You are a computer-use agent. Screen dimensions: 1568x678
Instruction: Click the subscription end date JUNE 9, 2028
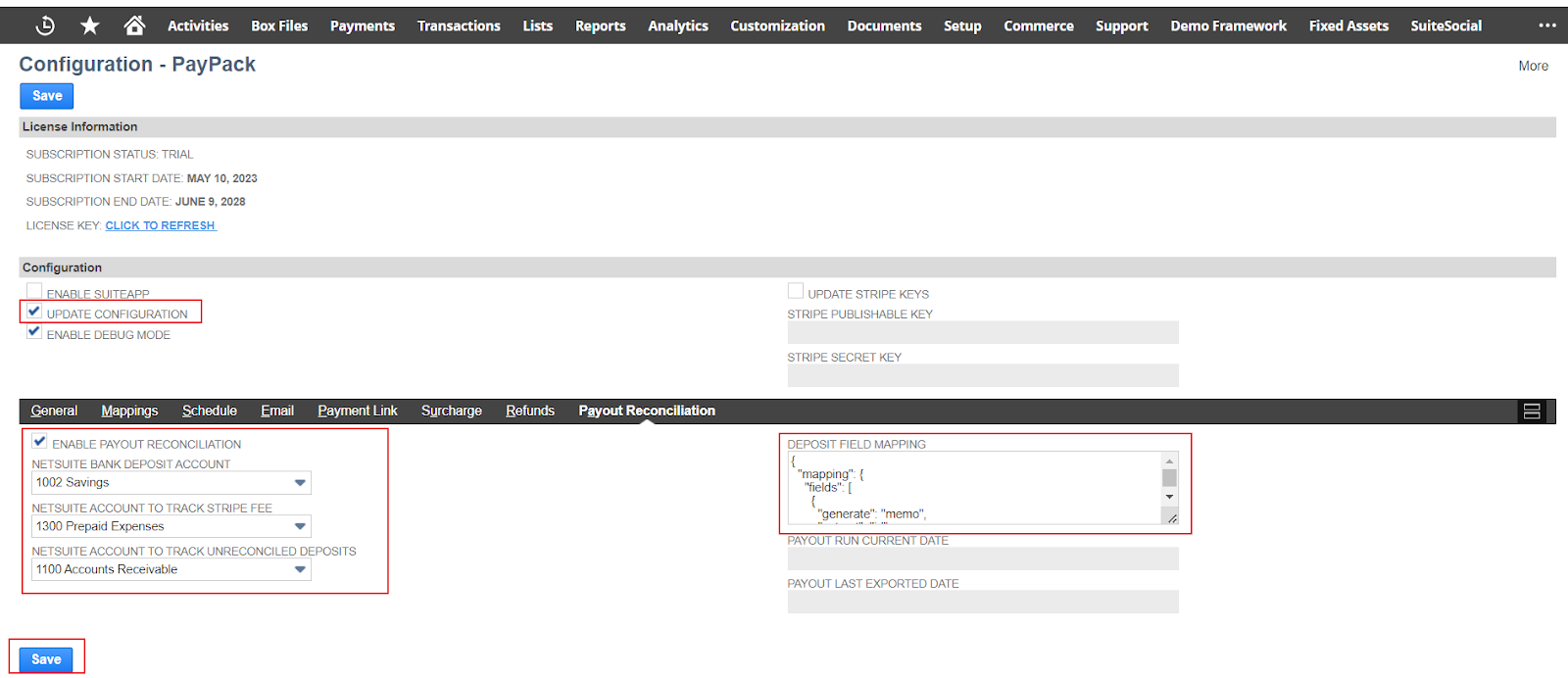pos(211,202)
